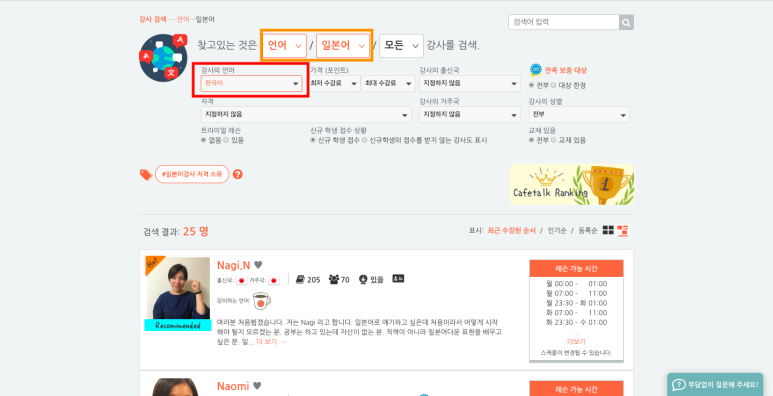Open Naomi's tutor profile name

[233, 386]
